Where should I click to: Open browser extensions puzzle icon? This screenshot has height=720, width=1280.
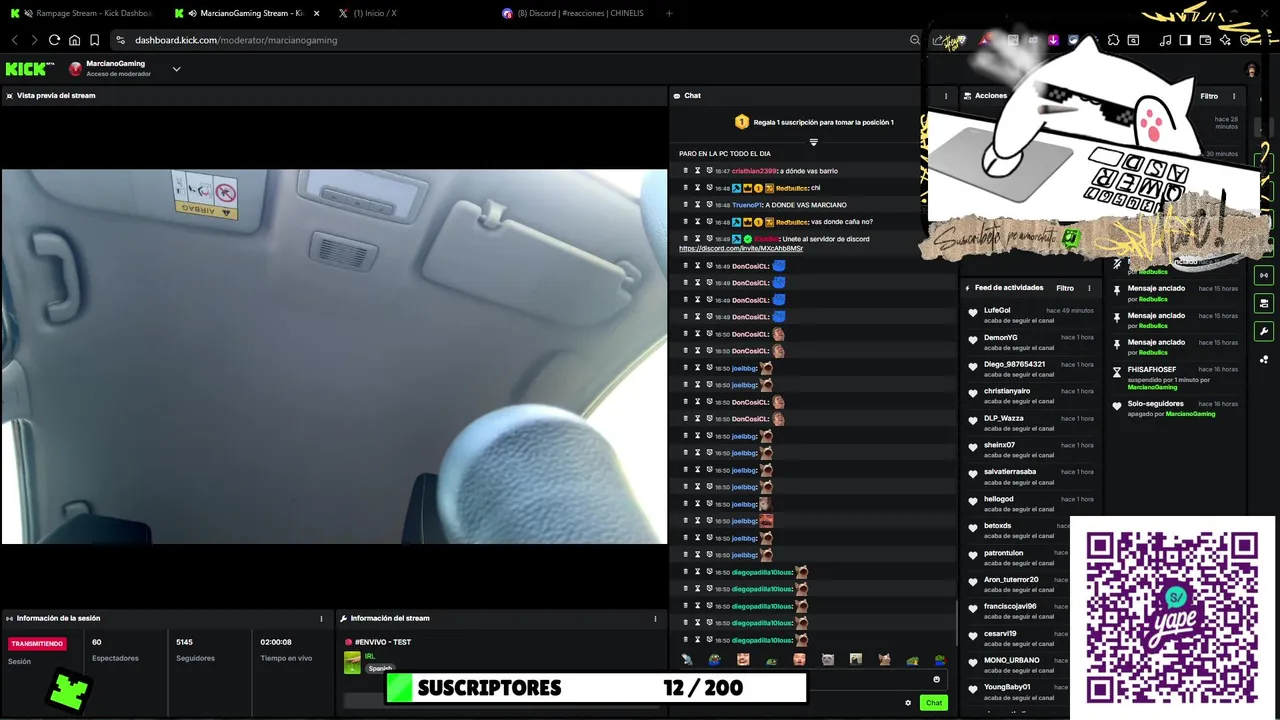[x=1113, y=40]
